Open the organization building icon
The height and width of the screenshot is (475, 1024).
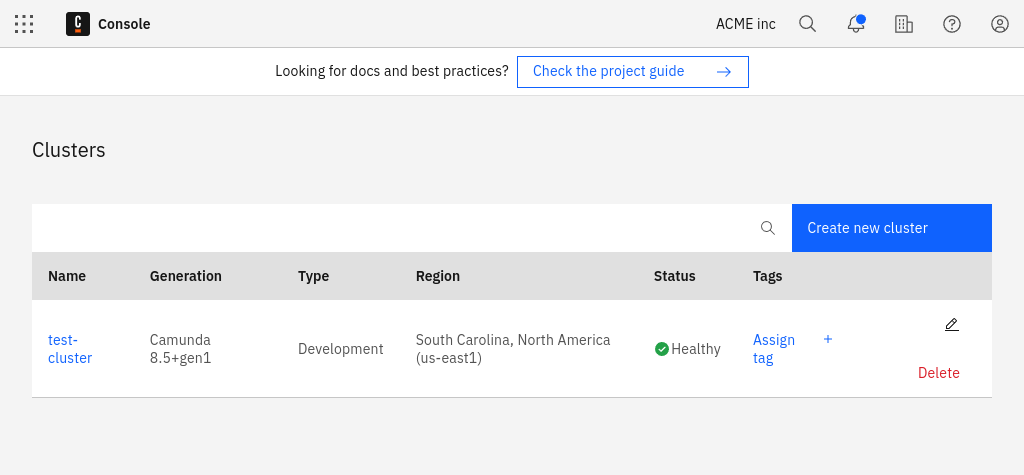point(903,24)
